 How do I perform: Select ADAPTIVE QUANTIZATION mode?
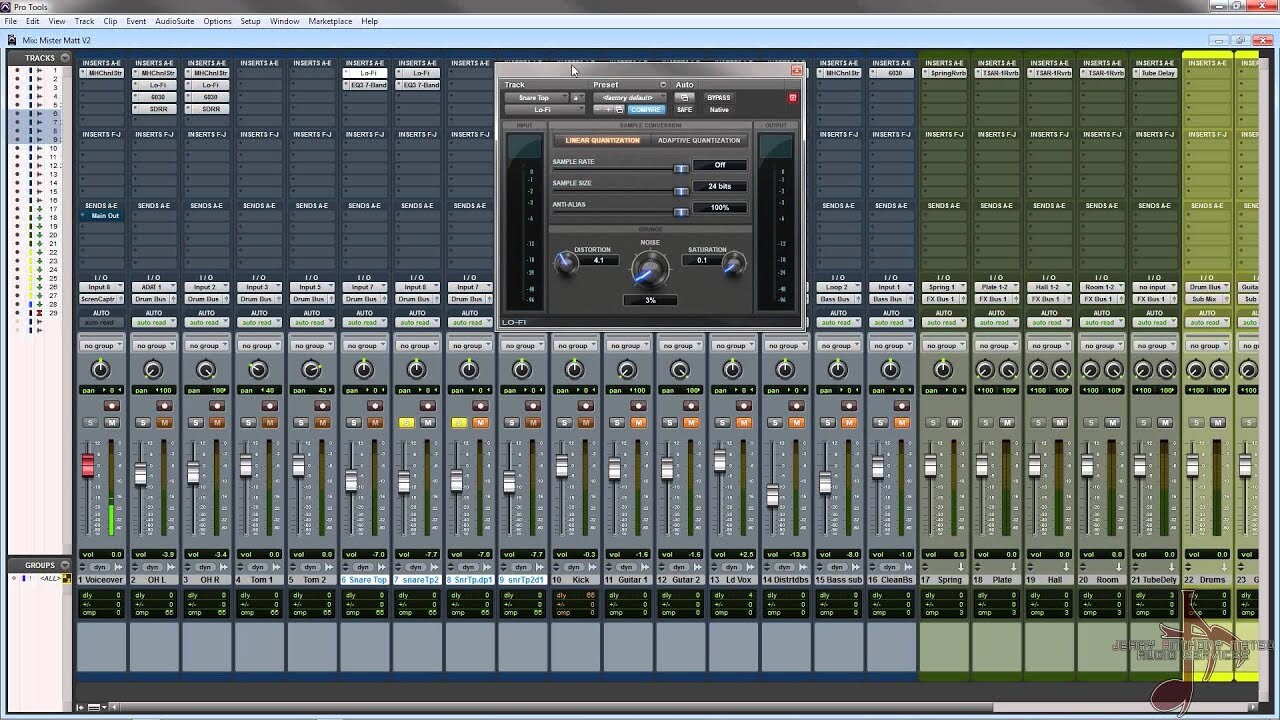[699, 141]
